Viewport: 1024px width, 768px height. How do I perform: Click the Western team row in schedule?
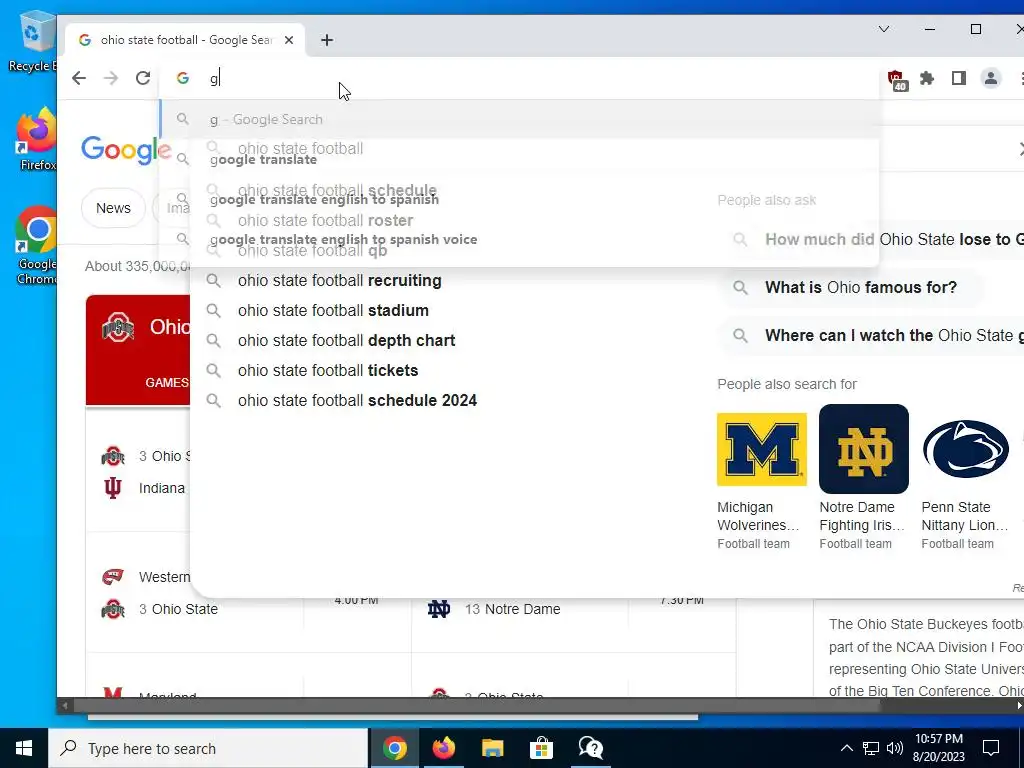pyautogui.click(x=146, y=577)
